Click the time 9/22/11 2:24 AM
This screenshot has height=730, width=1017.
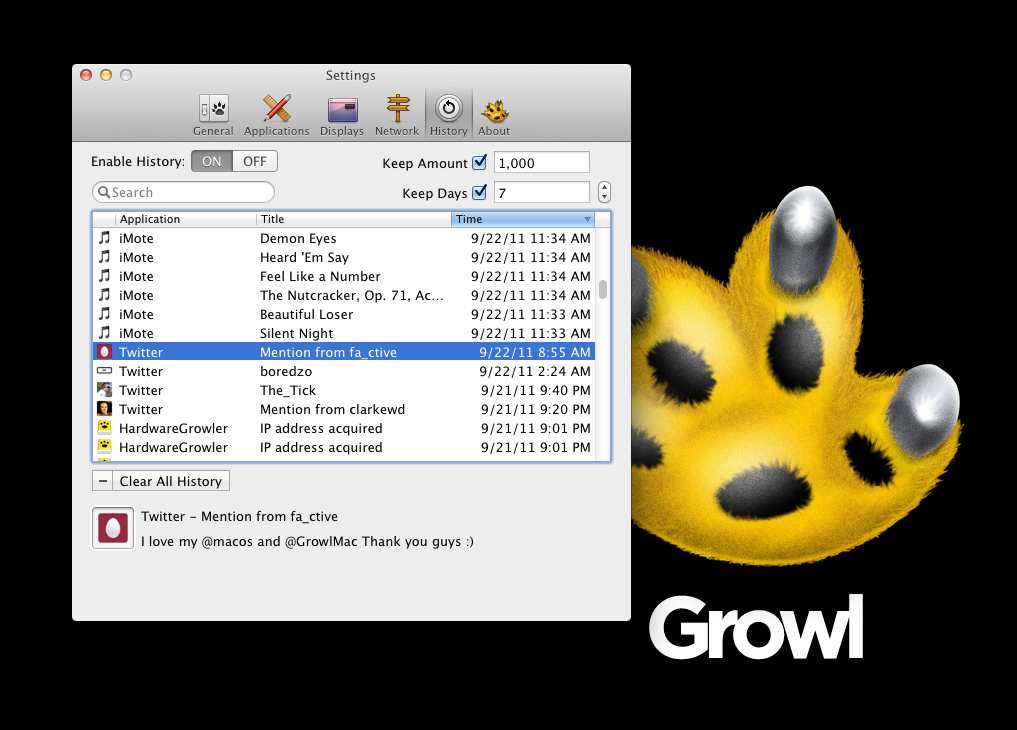pyautogui.click(x=535, y=371)
